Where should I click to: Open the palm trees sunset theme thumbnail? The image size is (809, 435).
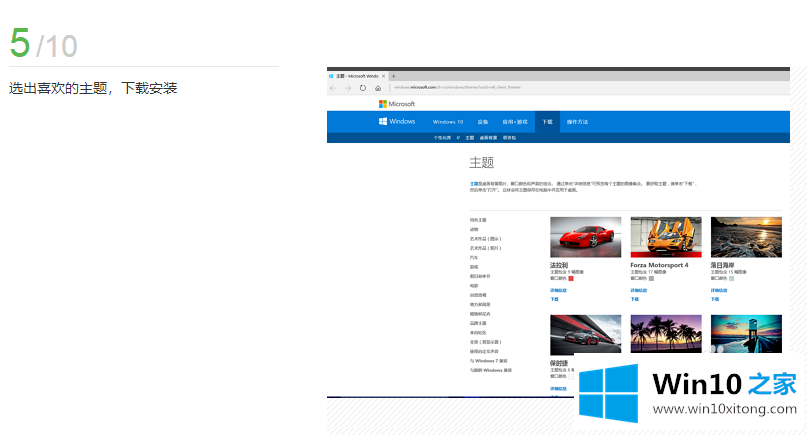tap(666, 334)
